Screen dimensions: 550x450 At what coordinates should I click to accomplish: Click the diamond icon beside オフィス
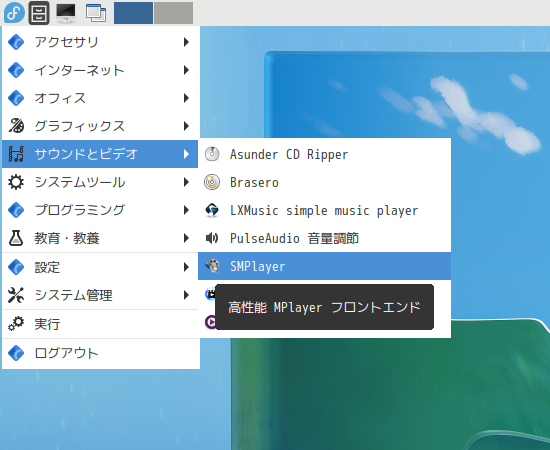click(x=16, y=98)
